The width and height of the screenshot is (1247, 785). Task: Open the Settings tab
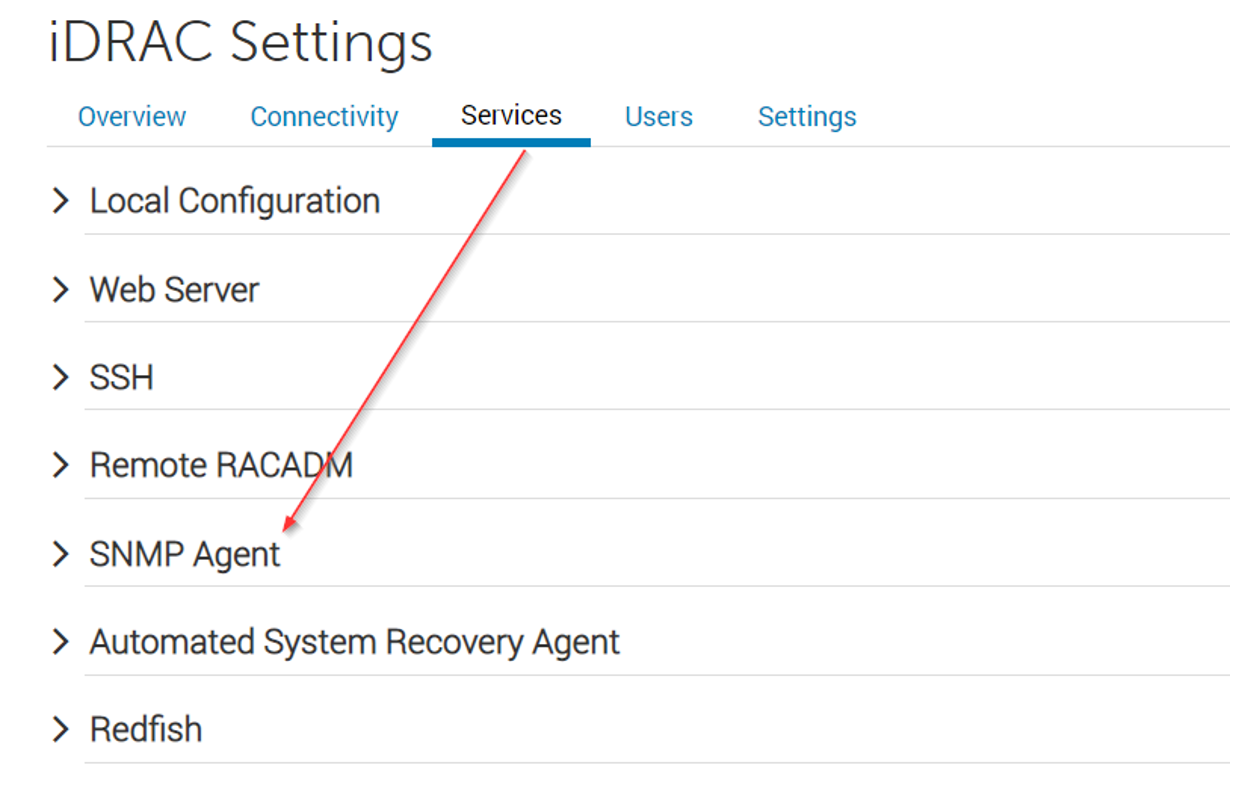click(807, 117)
